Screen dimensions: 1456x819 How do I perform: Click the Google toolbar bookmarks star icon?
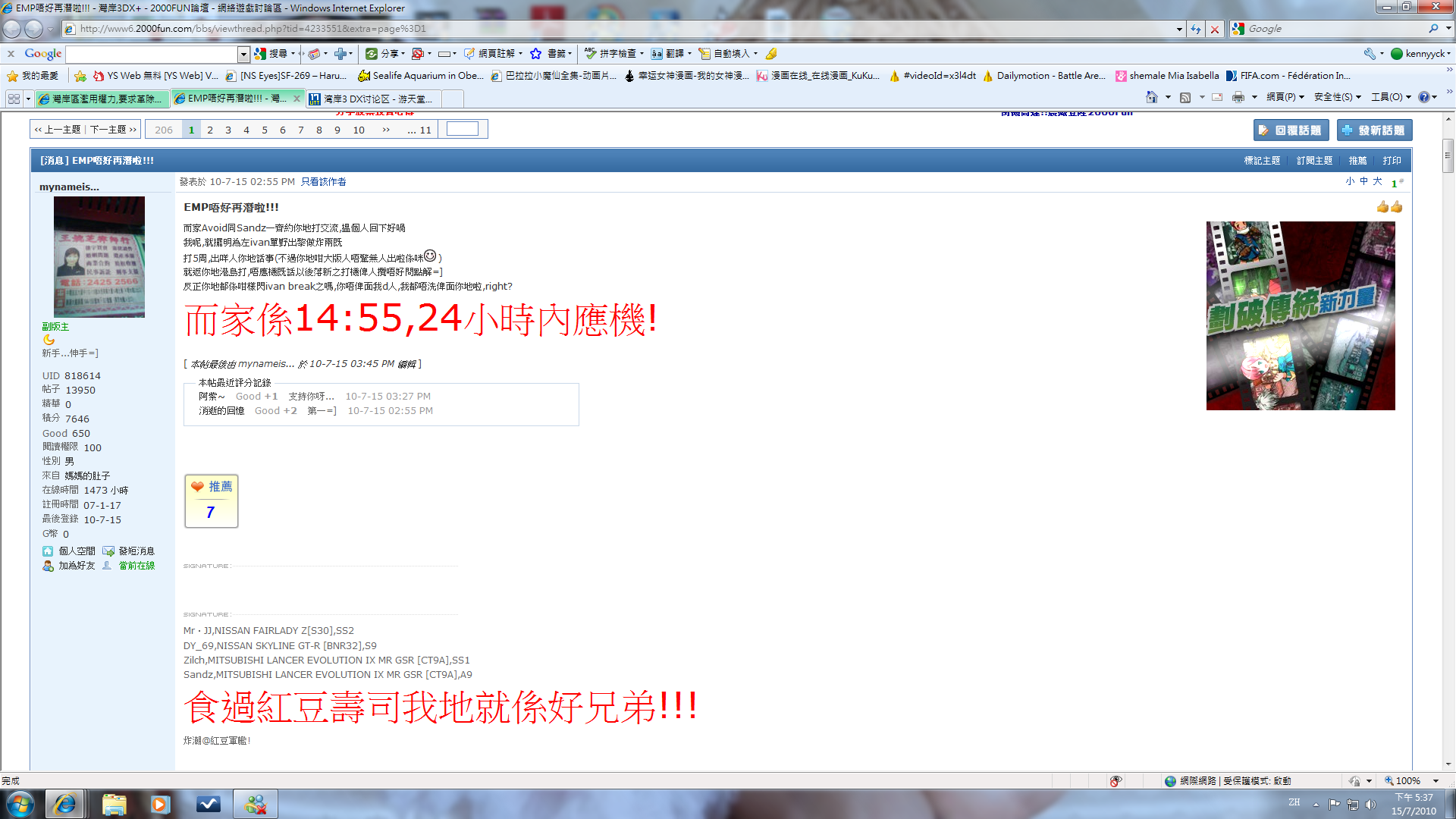pos(535,54)
